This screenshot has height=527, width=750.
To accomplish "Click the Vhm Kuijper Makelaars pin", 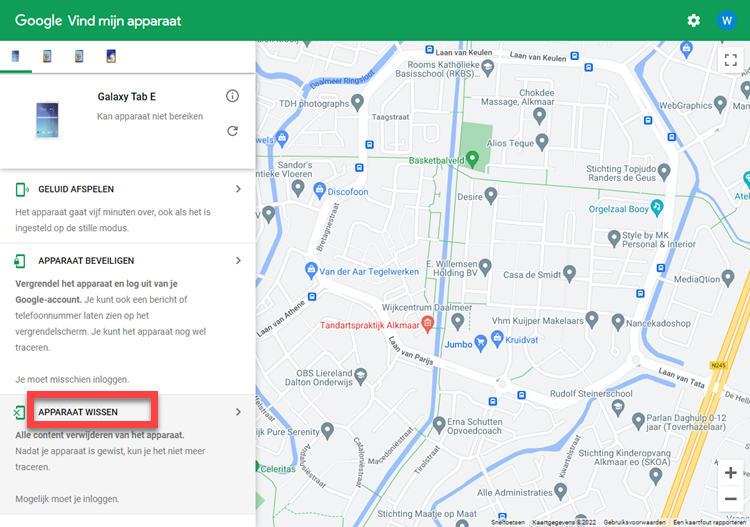I will 592,319.
